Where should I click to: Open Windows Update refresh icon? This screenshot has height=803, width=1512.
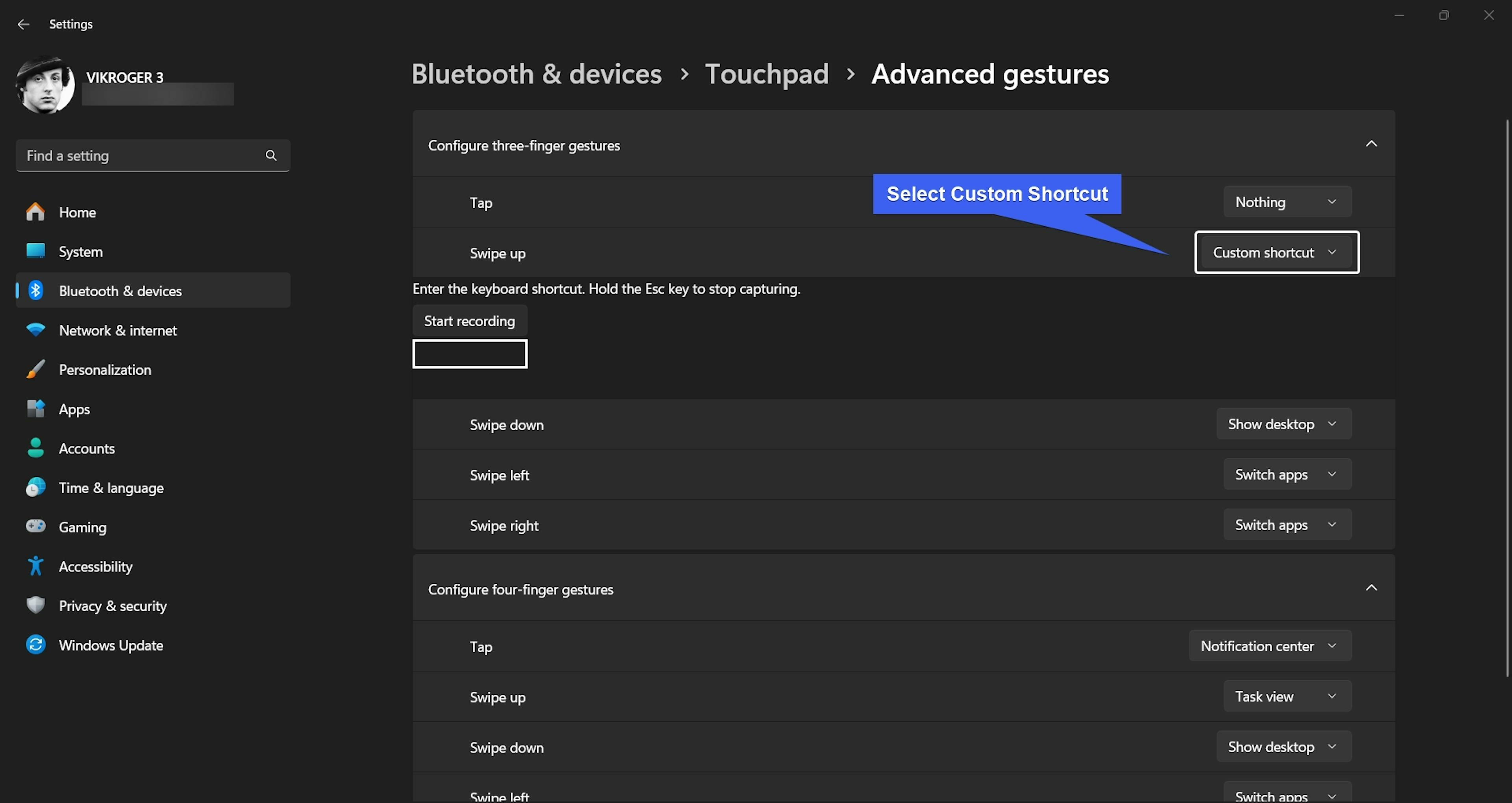tap(35, 644)
